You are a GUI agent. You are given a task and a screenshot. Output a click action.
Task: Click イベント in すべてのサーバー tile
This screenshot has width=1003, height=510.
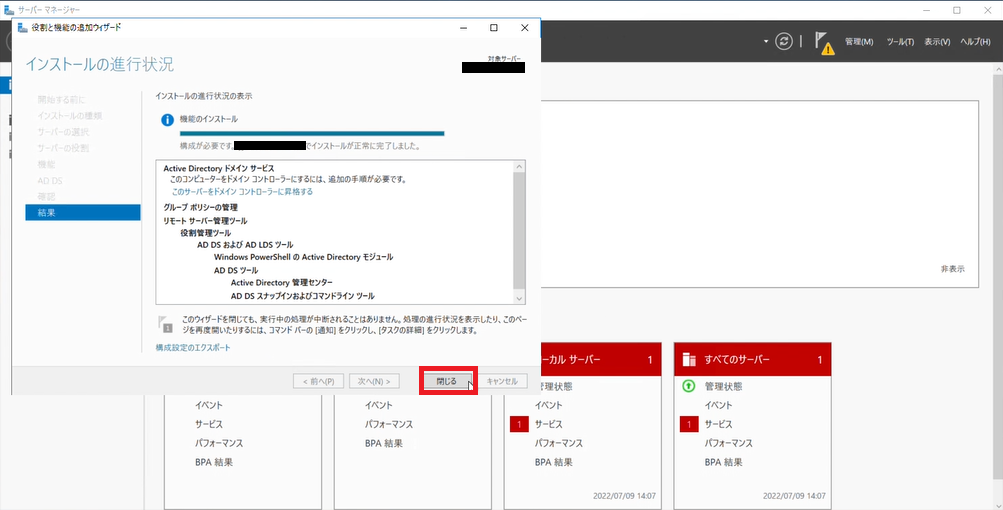[x=718, y=405]
